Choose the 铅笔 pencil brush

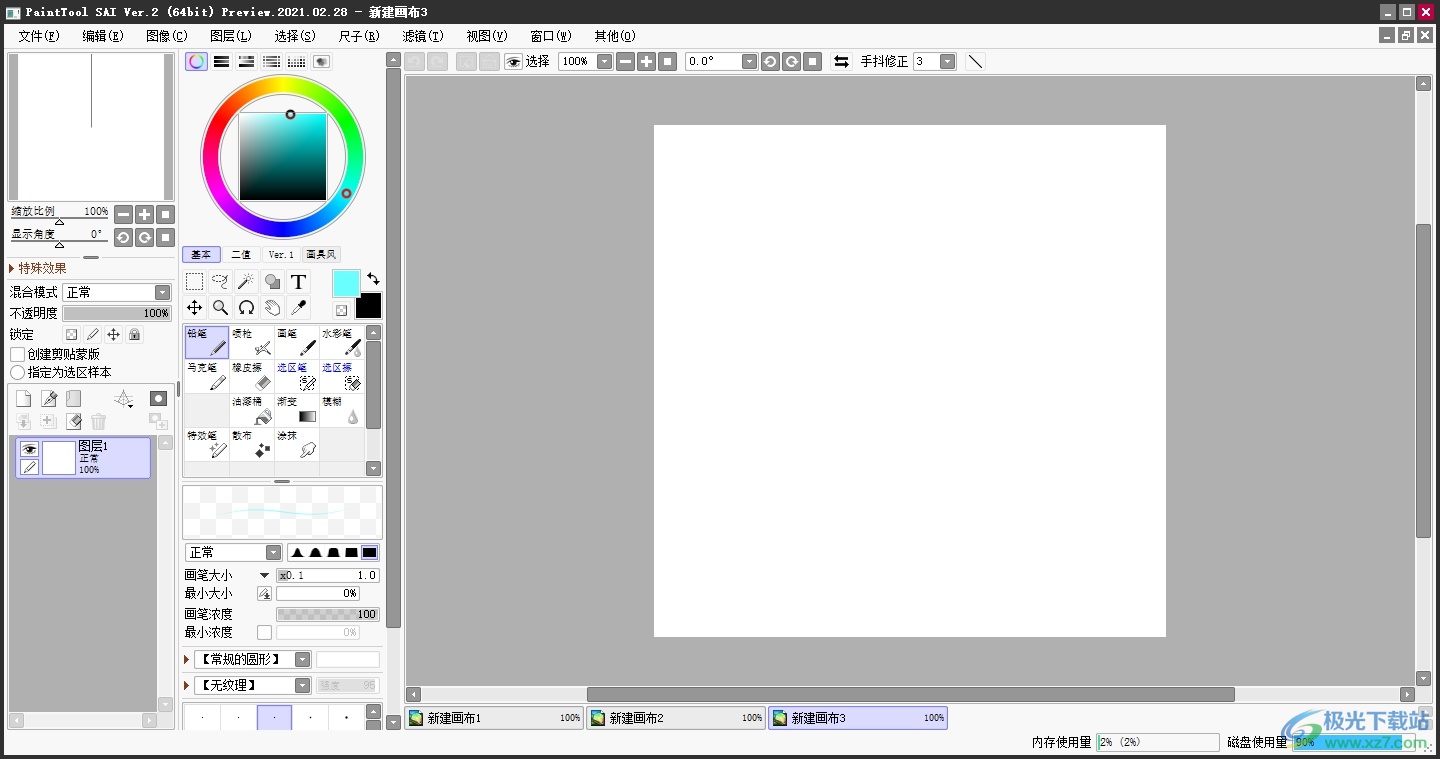pos(207,342)
